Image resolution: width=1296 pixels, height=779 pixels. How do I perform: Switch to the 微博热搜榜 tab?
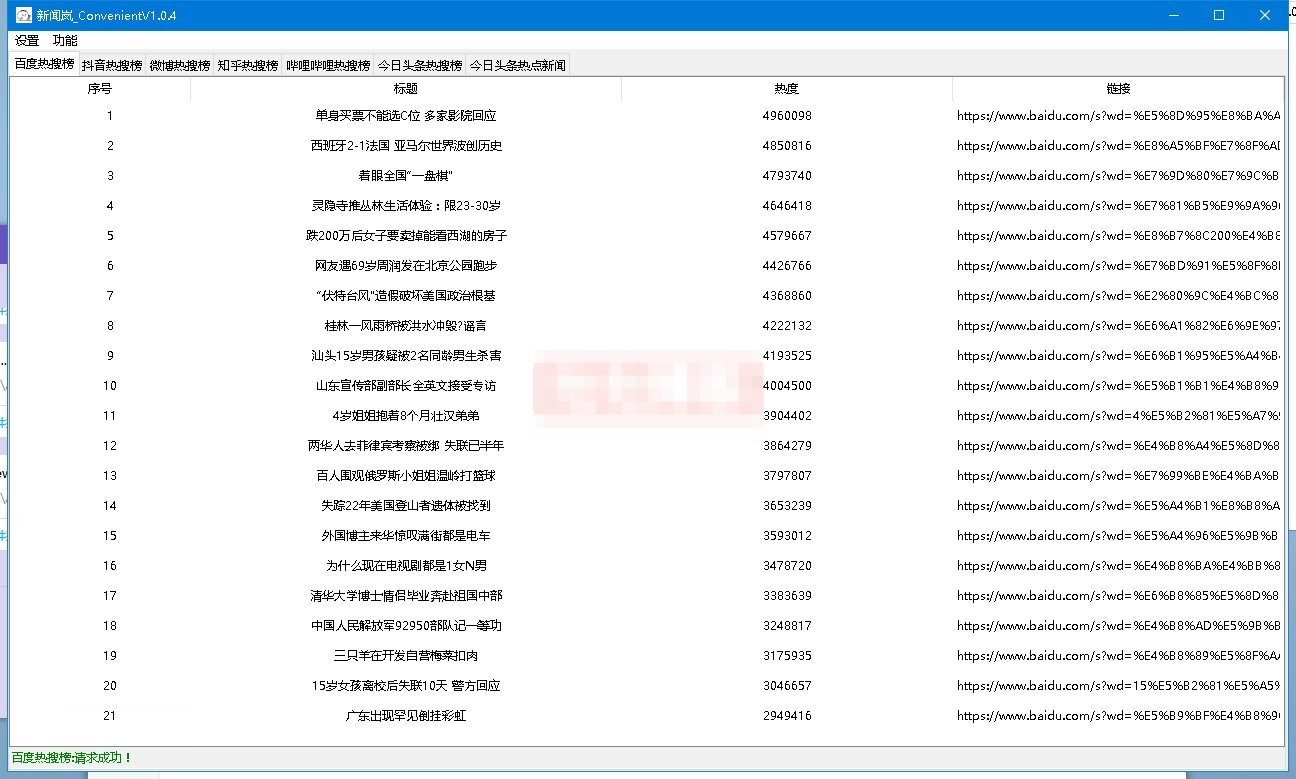click(180, 66)
